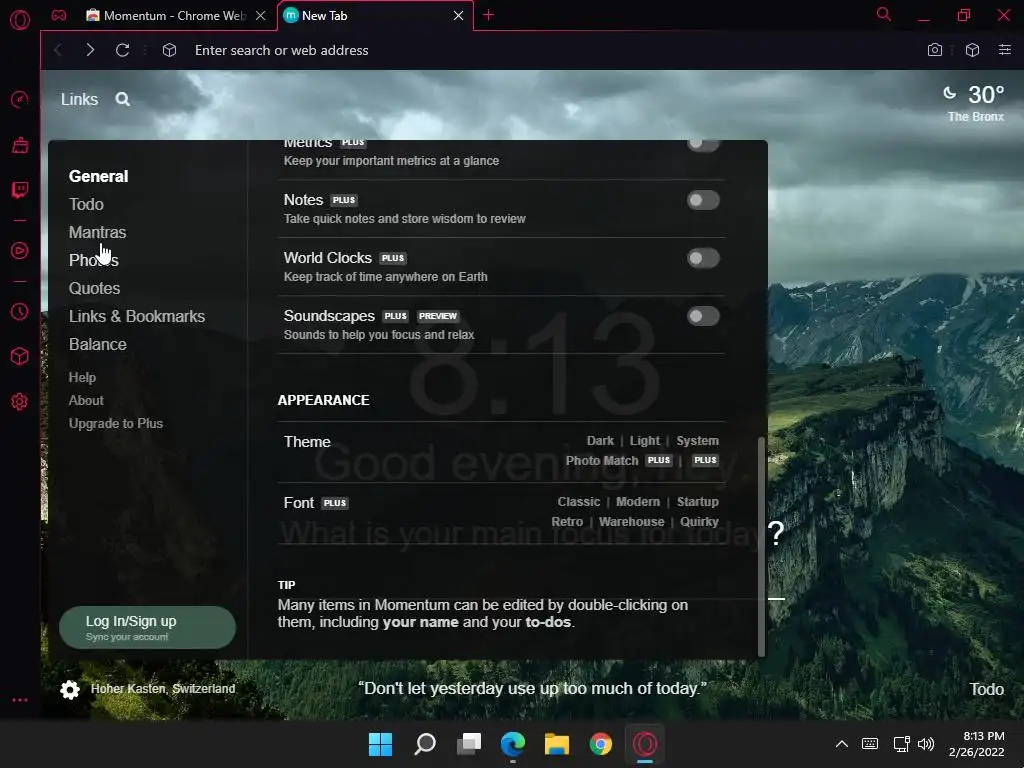Screen dimensions: 1024x768
Task: Open GX Corner gamepad icon in tab bar
Action: point(59,15)
